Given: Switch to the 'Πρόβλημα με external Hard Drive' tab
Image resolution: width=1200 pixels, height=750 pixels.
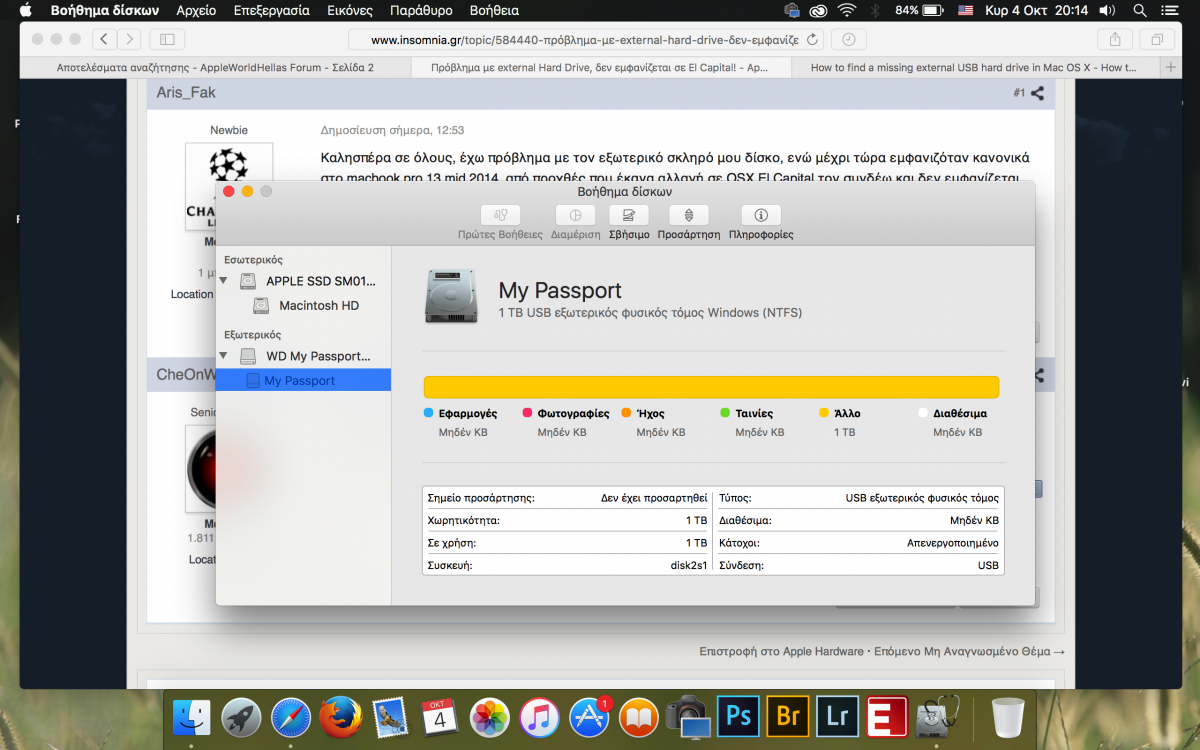Looking at the screenshot, I should click(x=600, y=68).
